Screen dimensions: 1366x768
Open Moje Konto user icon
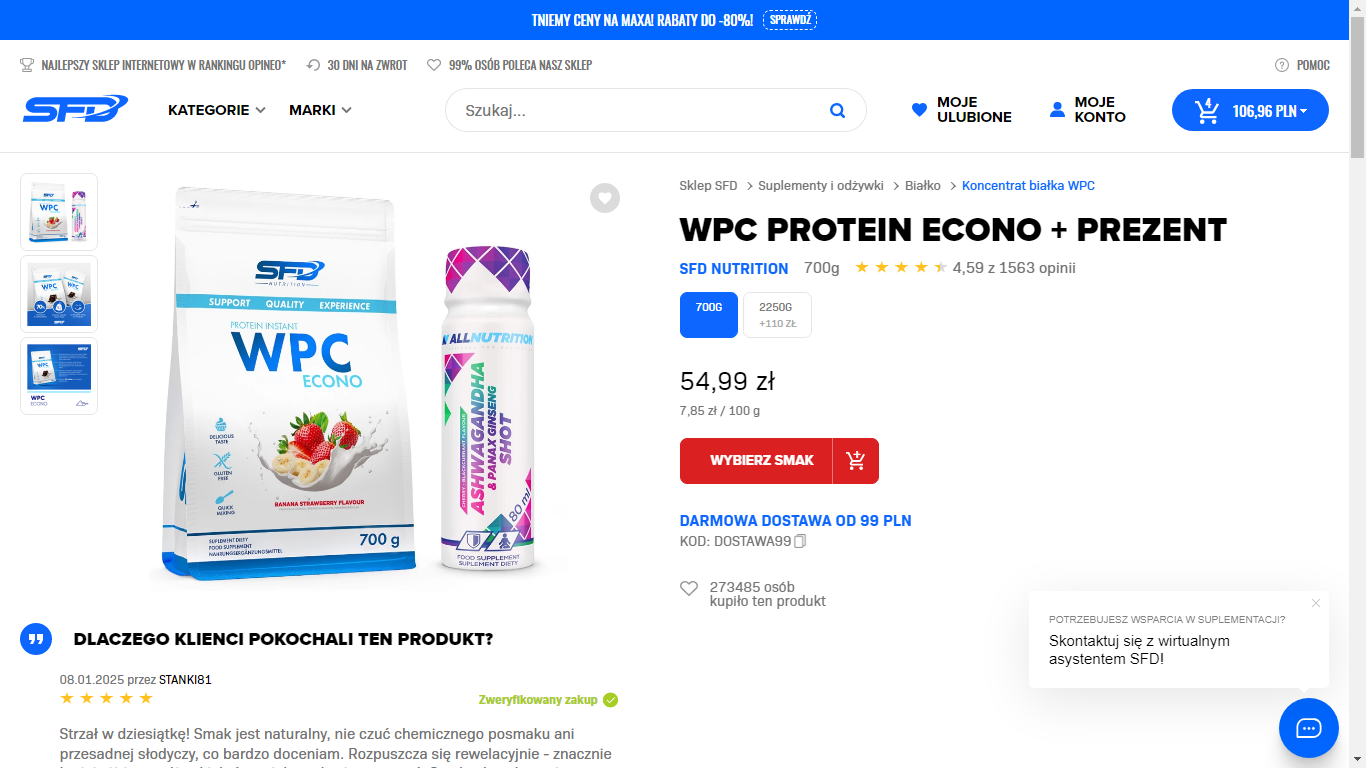1058,110
